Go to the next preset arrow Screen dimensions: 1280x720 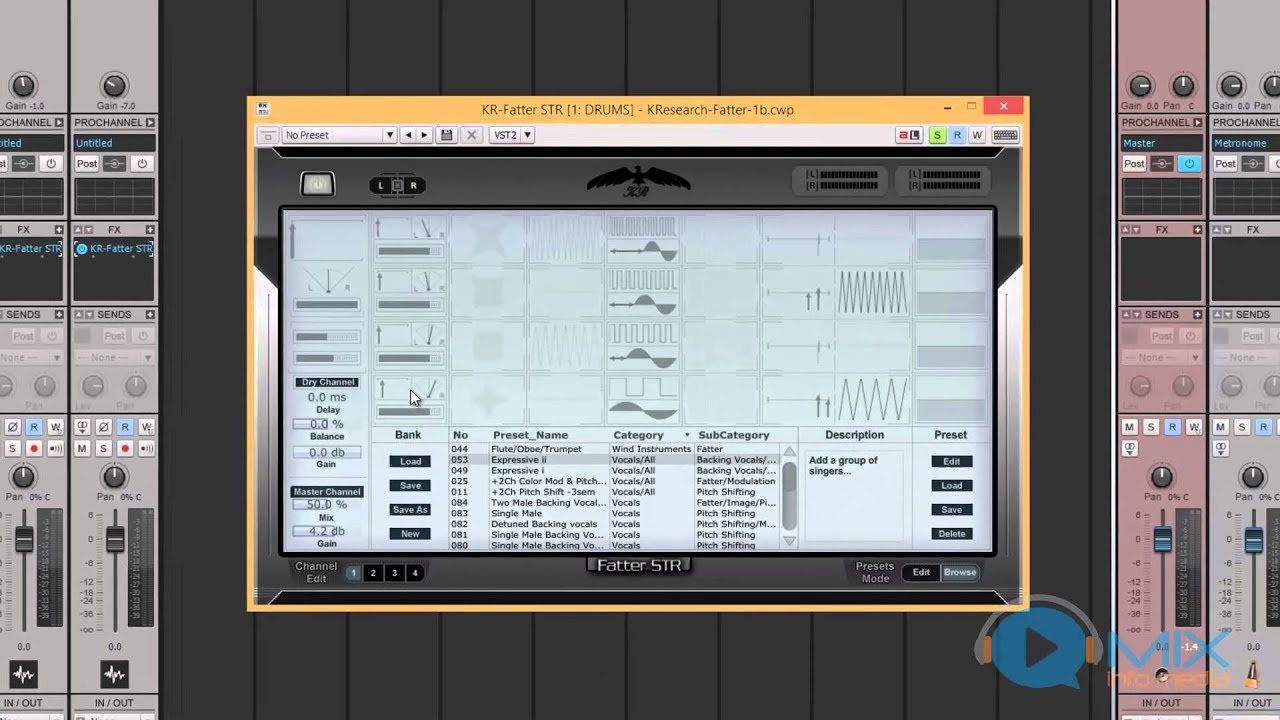point(424,135)
